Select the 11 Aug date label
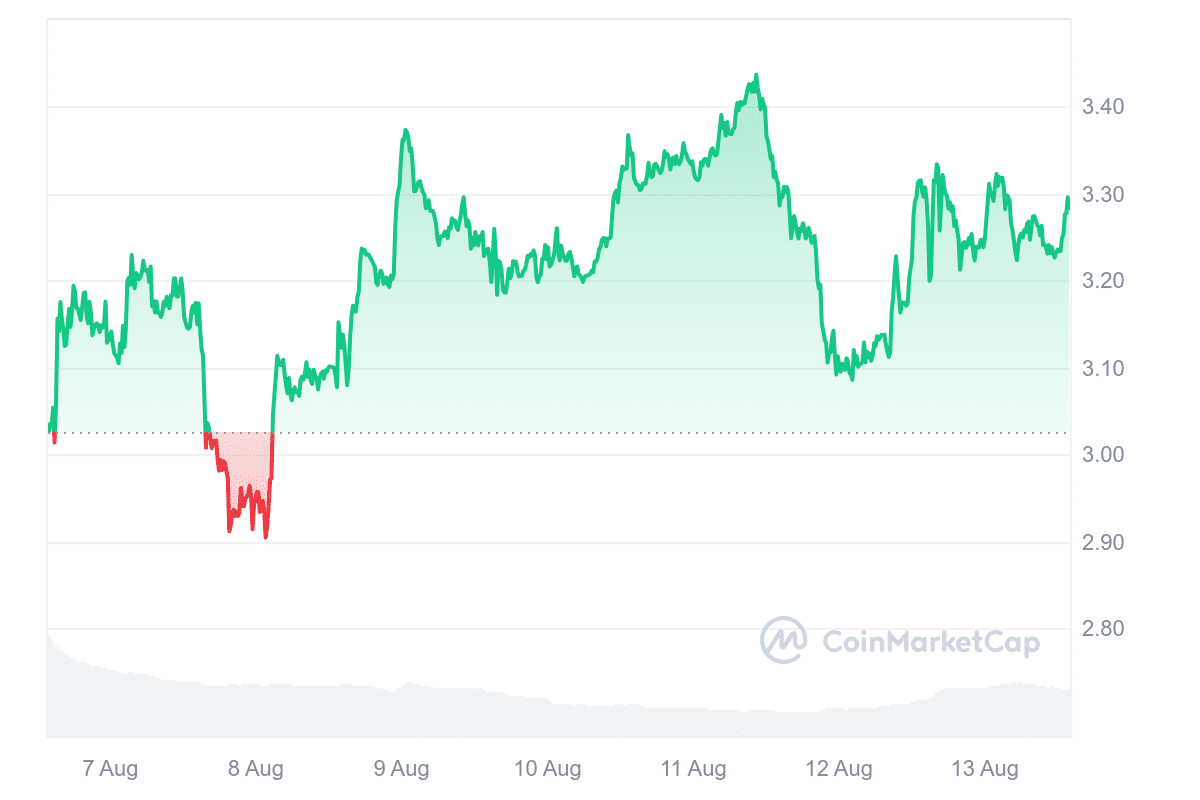The height and width of the screenshot is (800, 1200). point(693,769)
